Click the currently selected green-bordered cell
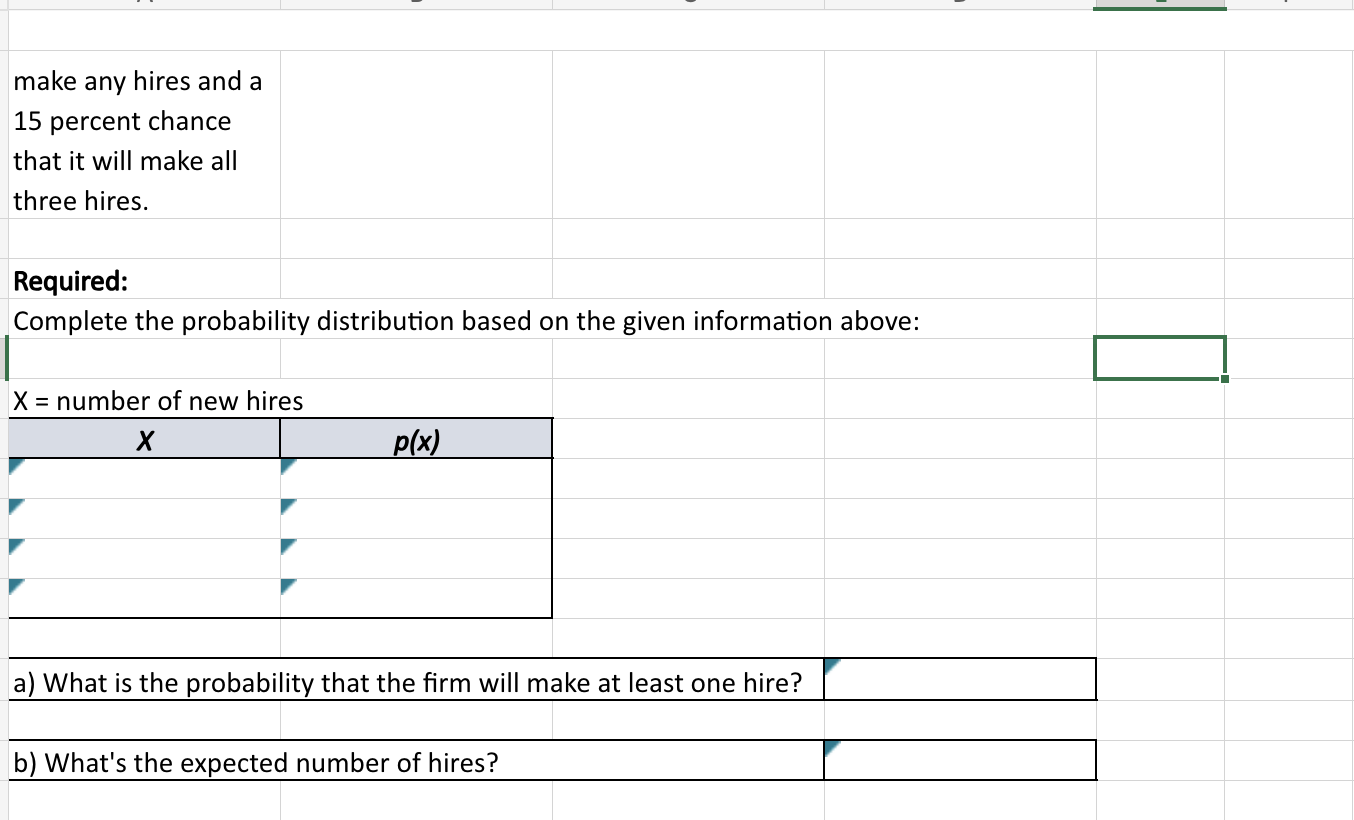 pyautogui.click(x=1160, y=357)
